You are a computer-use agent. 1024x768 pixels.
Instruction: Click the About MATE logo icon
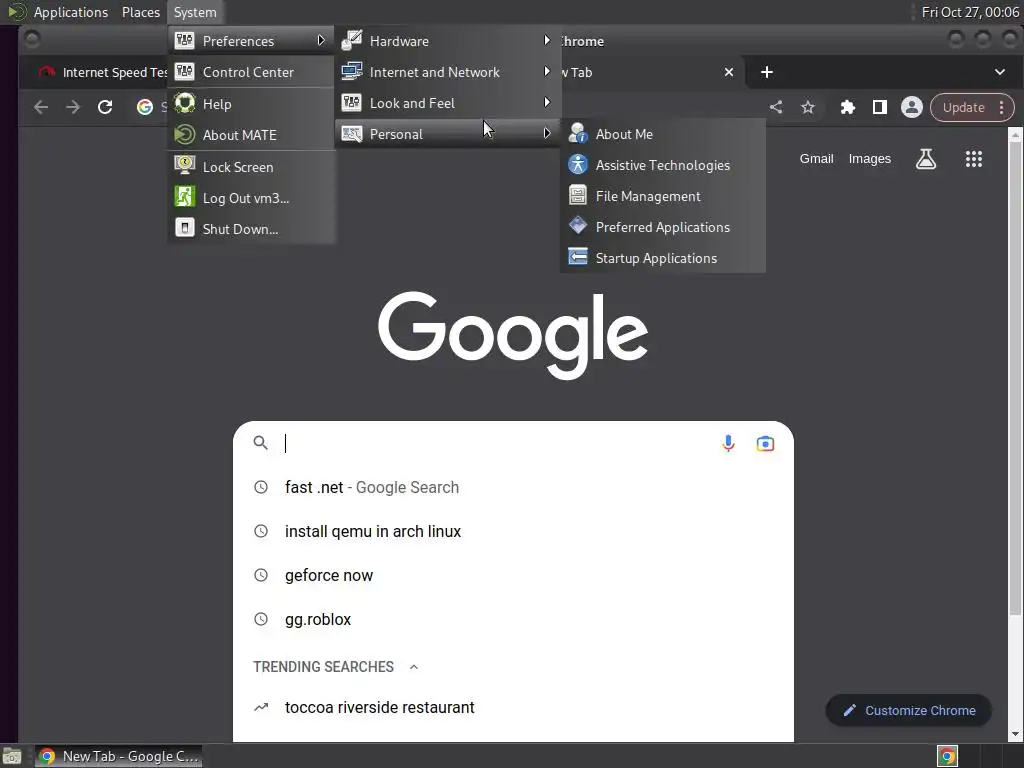point(185,134)
